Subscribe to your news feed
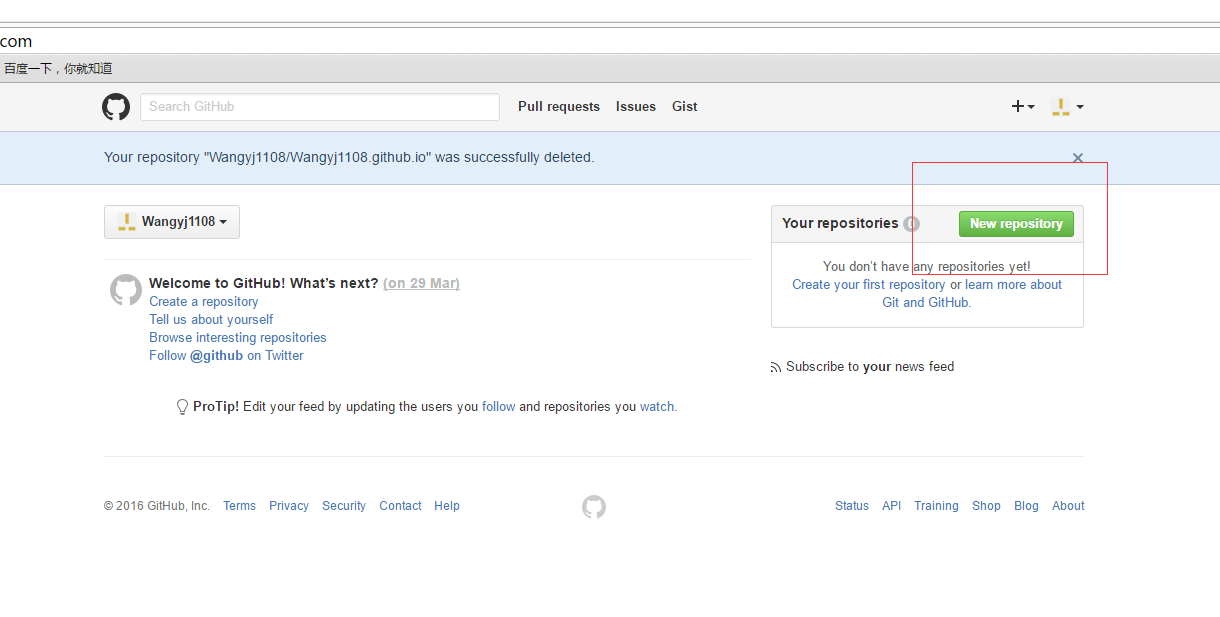The width and height of the screenshot is (1220, 617). pyautogui.click(x=870, y=367)
